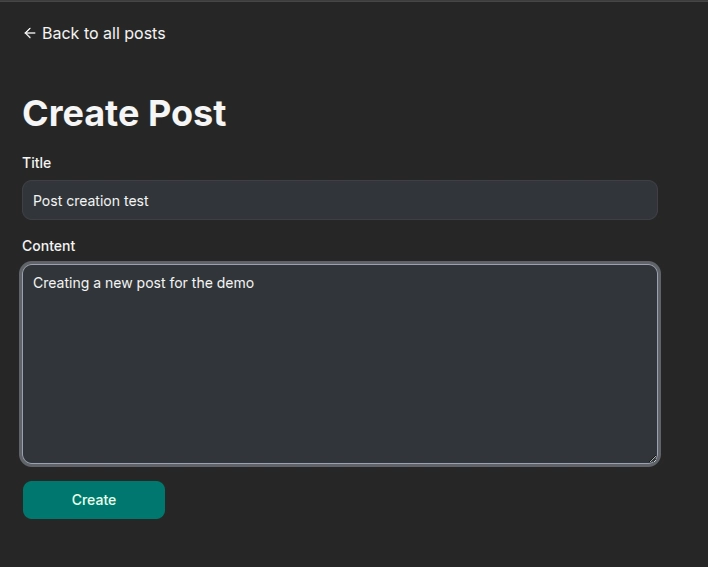Click the "Content" field label
Viewport: 708px width, 567px height.
[x=48, y=246]
